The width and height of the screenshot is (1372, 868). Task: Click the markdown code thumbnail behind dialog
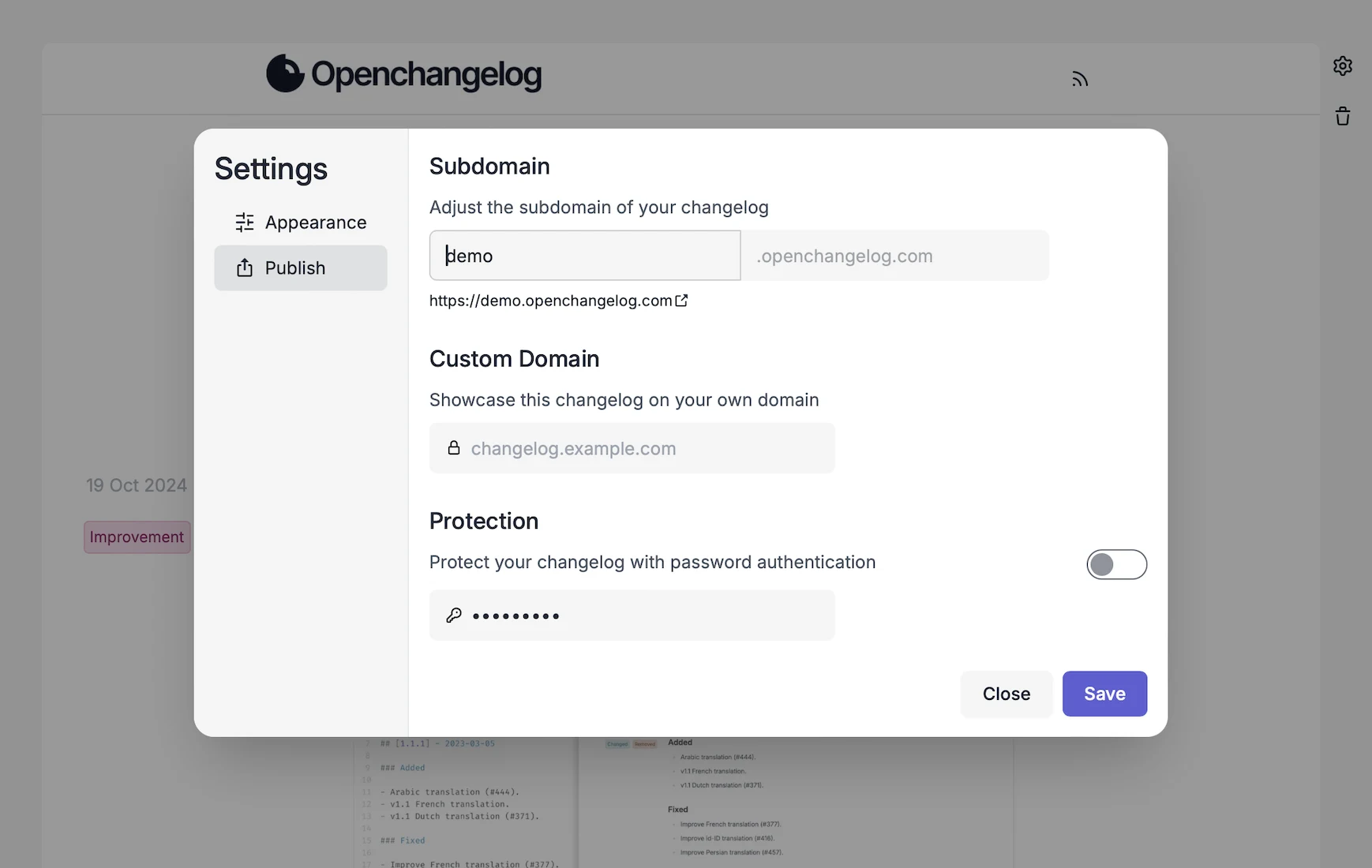point(466,803)
